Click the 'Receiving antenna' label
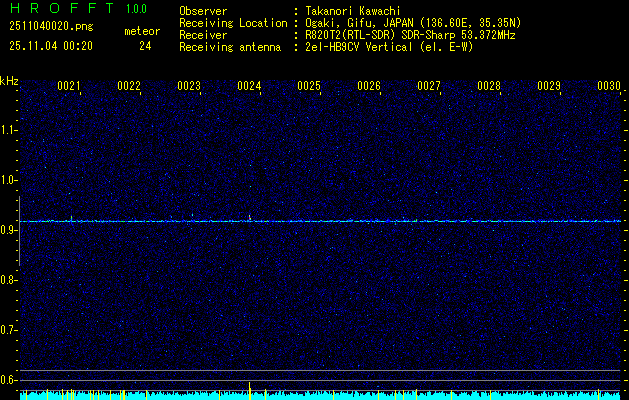Screen dimensions: 629x400 coord(230,47)
